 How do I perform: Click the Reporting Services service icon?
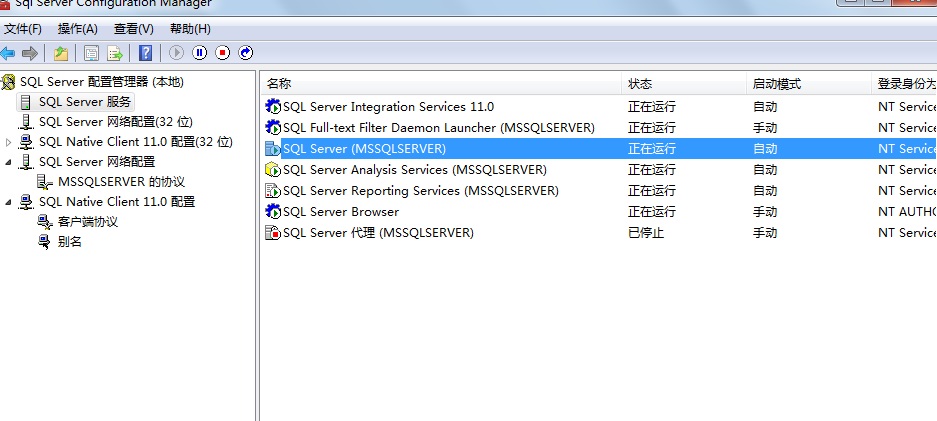pyautogui.click(x=272, y=190)
